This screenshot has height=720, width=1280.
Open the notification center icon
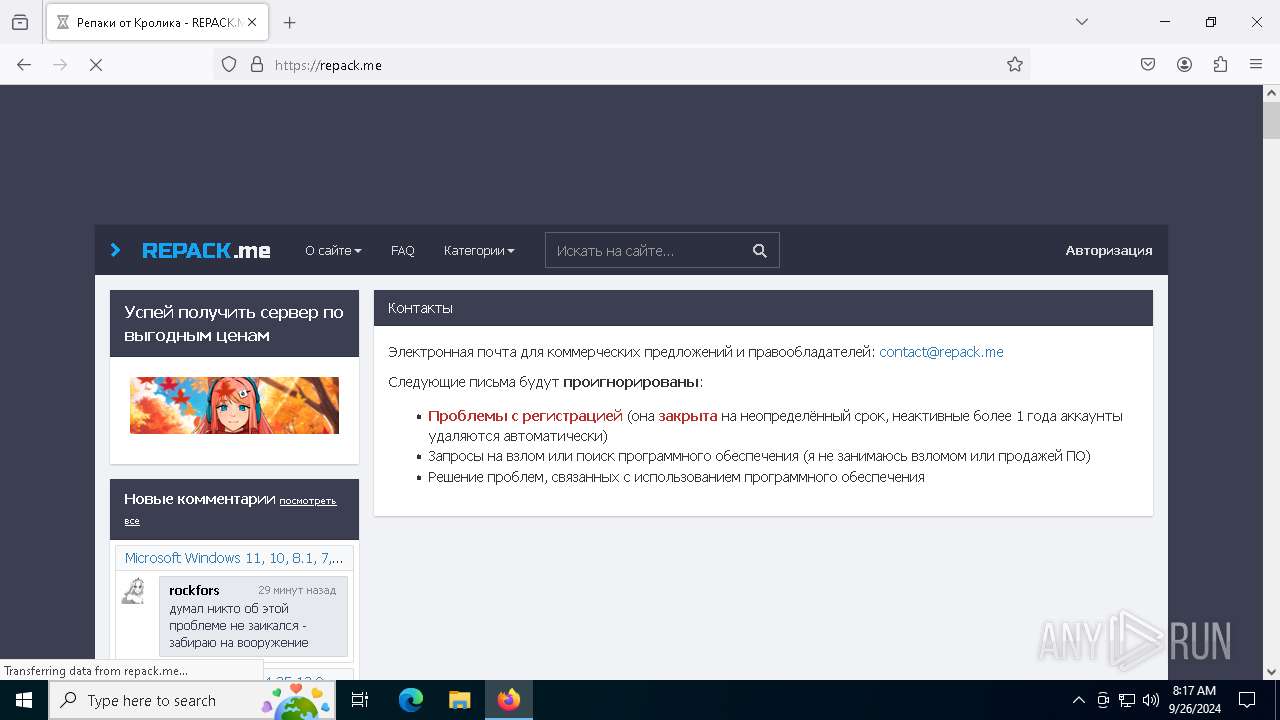1247,700
